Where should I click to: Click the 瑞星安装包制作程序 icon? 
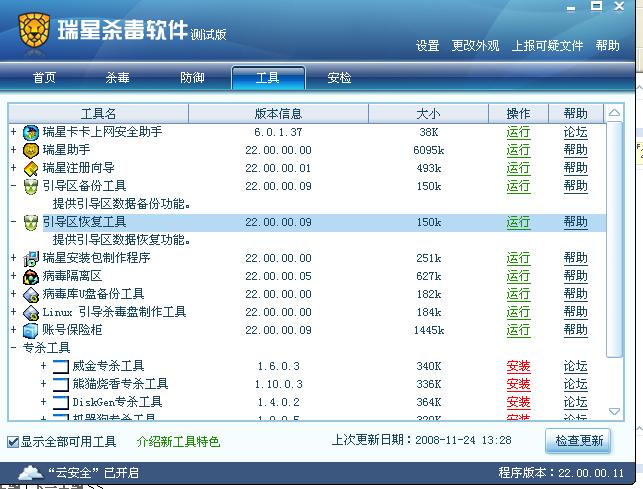[31, 258]
